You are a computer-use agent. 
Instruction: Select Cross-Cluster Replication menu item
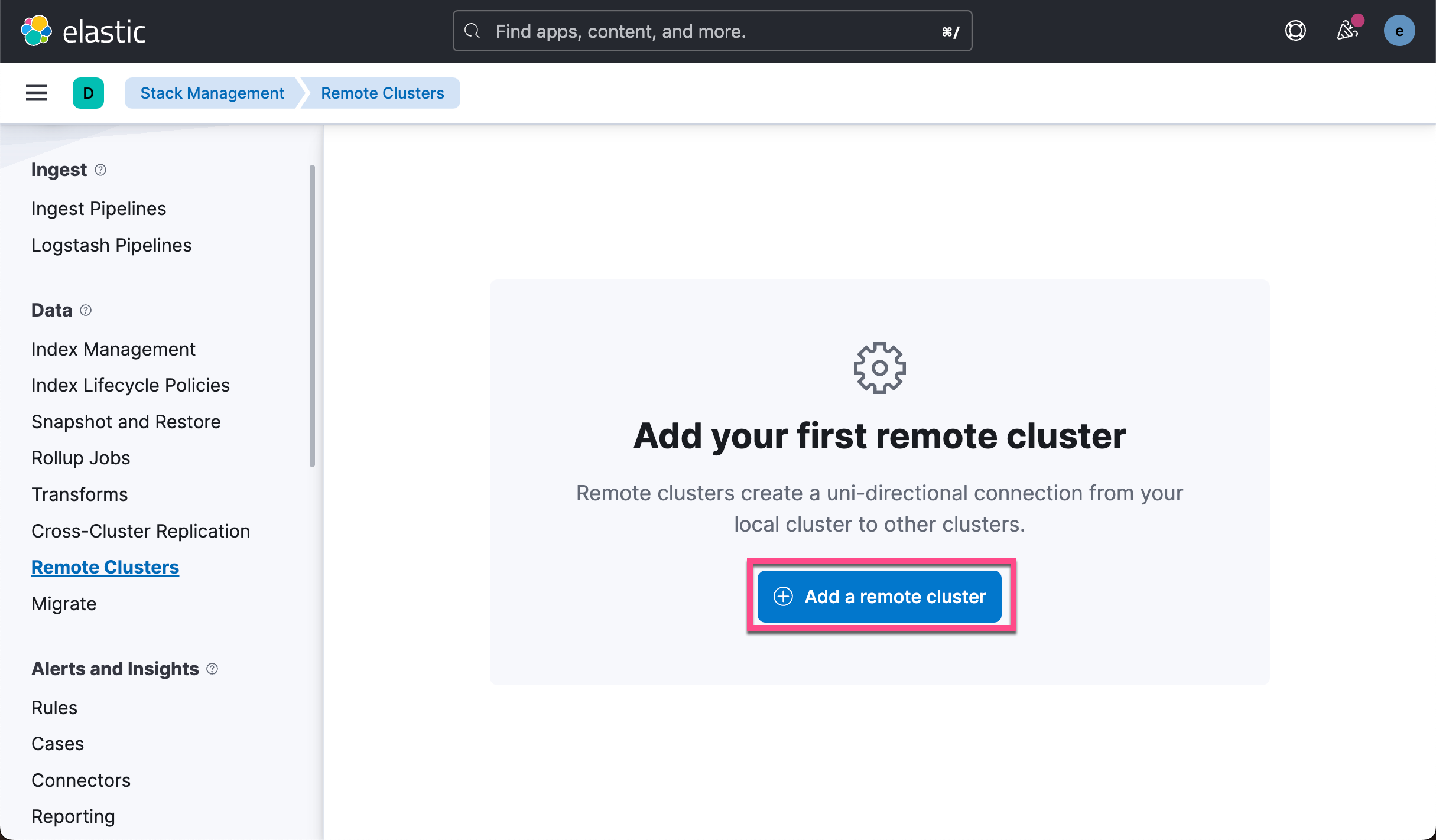[x=140, y=531]
